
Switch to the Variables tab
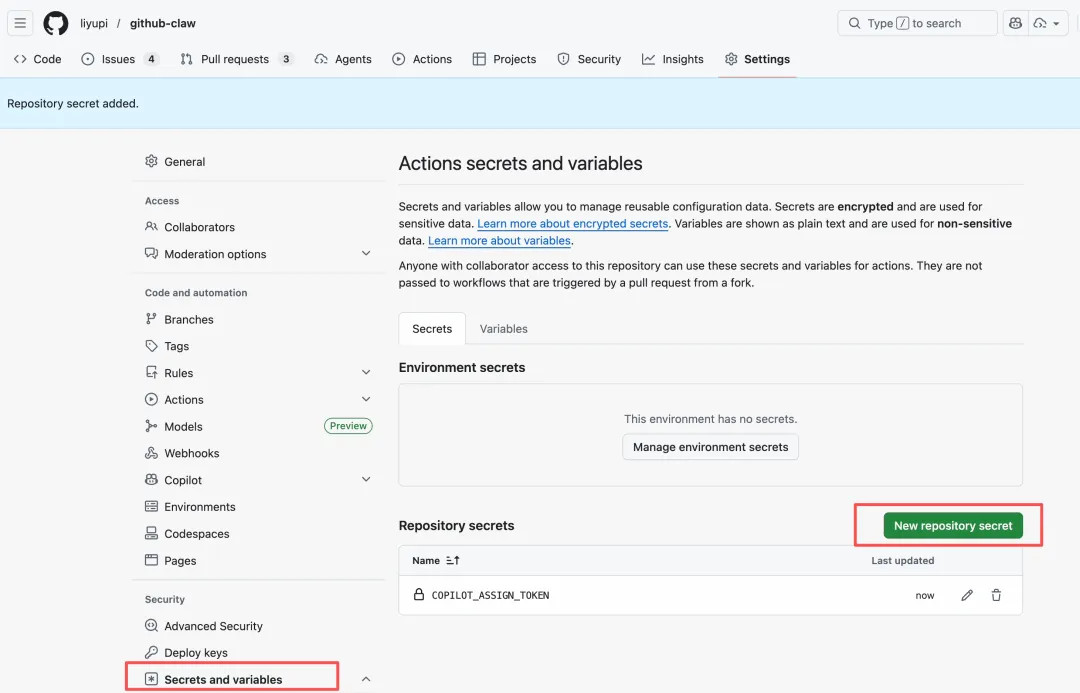pos(503,329)
